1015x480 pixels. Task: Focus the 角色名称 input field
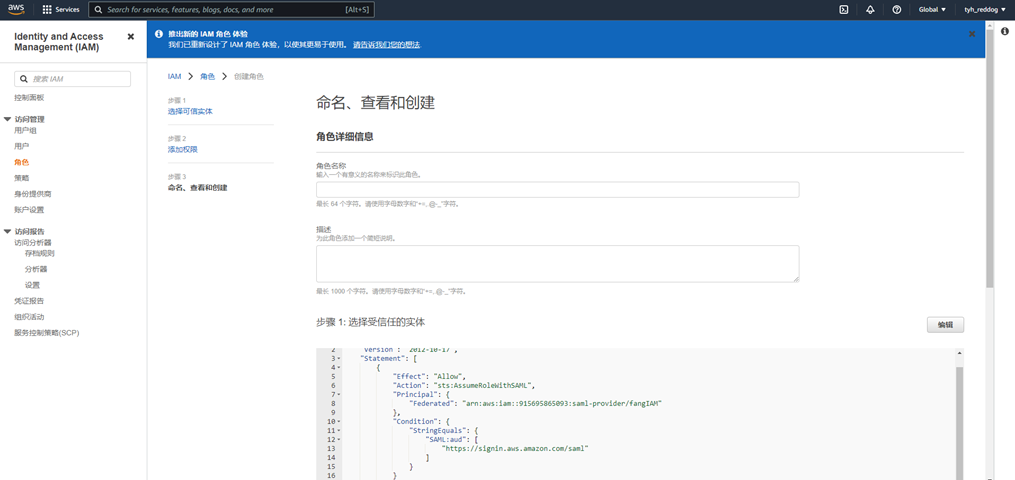click(557, 190)
